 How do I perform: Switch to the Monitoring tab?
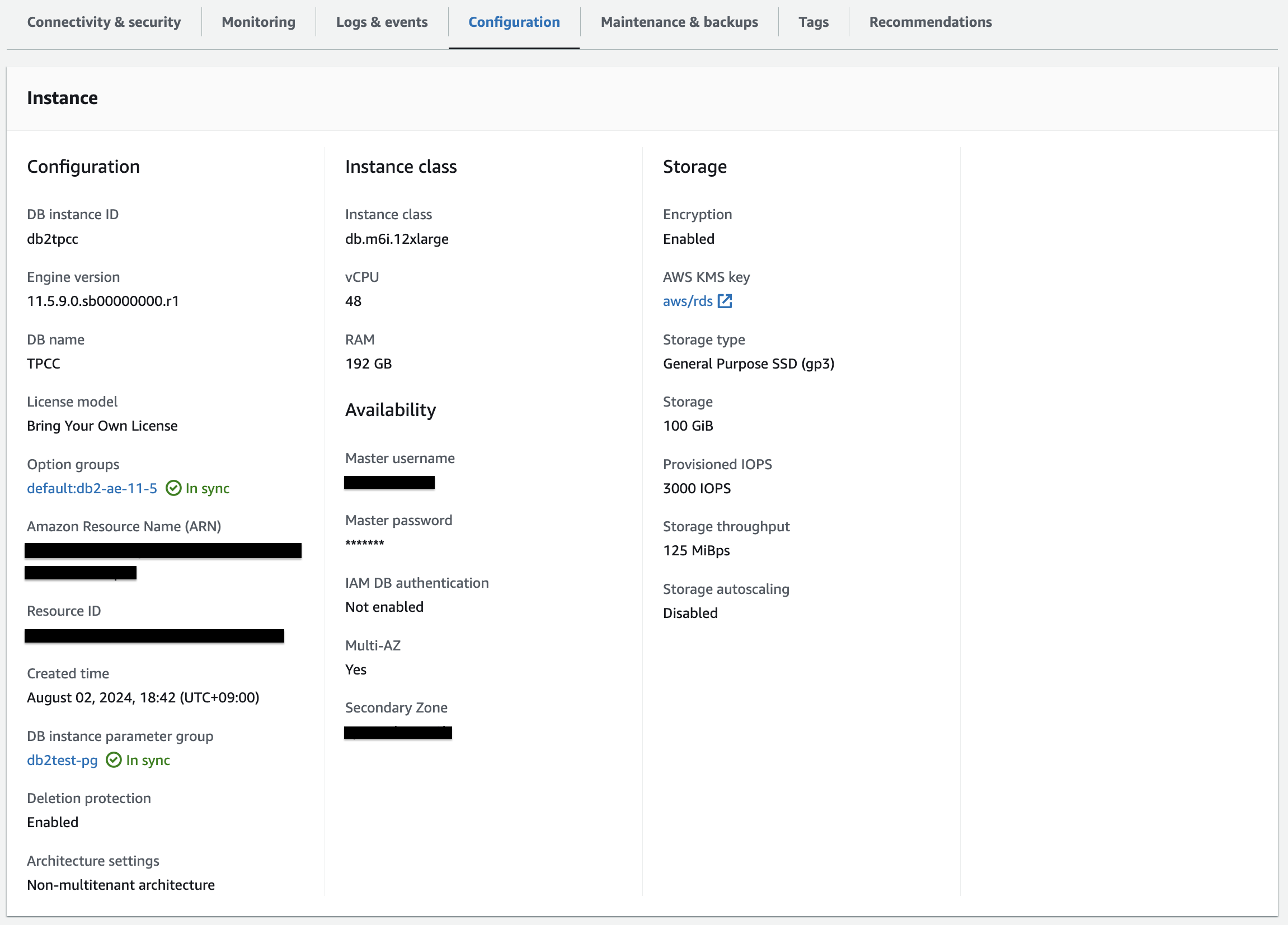(258, 22)
